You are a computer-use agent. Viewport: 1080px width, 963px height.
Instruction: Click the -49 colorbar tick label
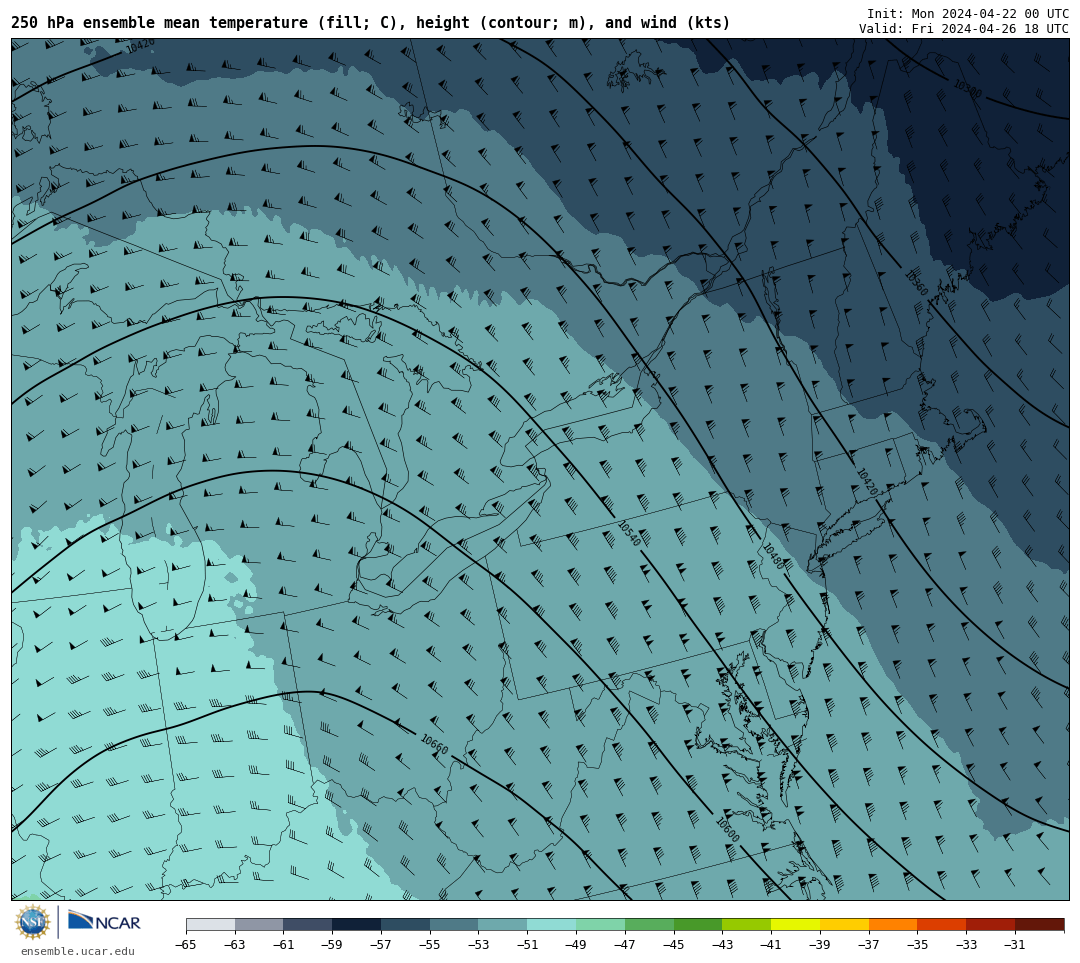pos(576,944)
